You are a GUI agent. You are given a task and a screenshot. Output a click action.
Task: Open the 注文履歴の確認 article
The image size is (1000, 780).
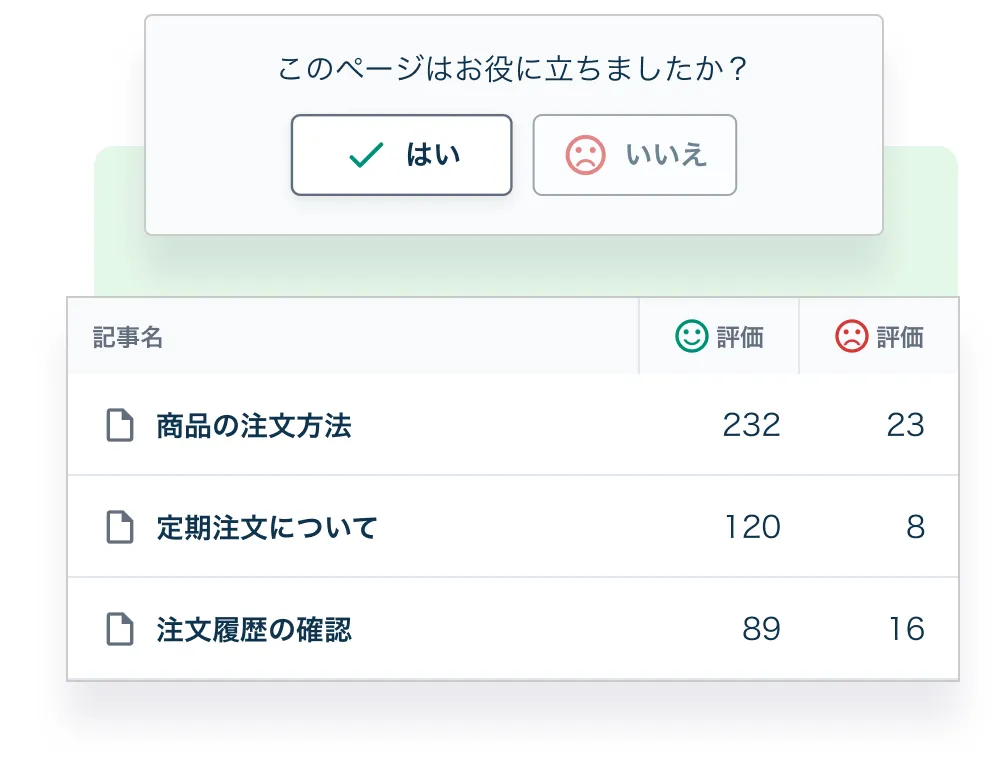(254, 629)
